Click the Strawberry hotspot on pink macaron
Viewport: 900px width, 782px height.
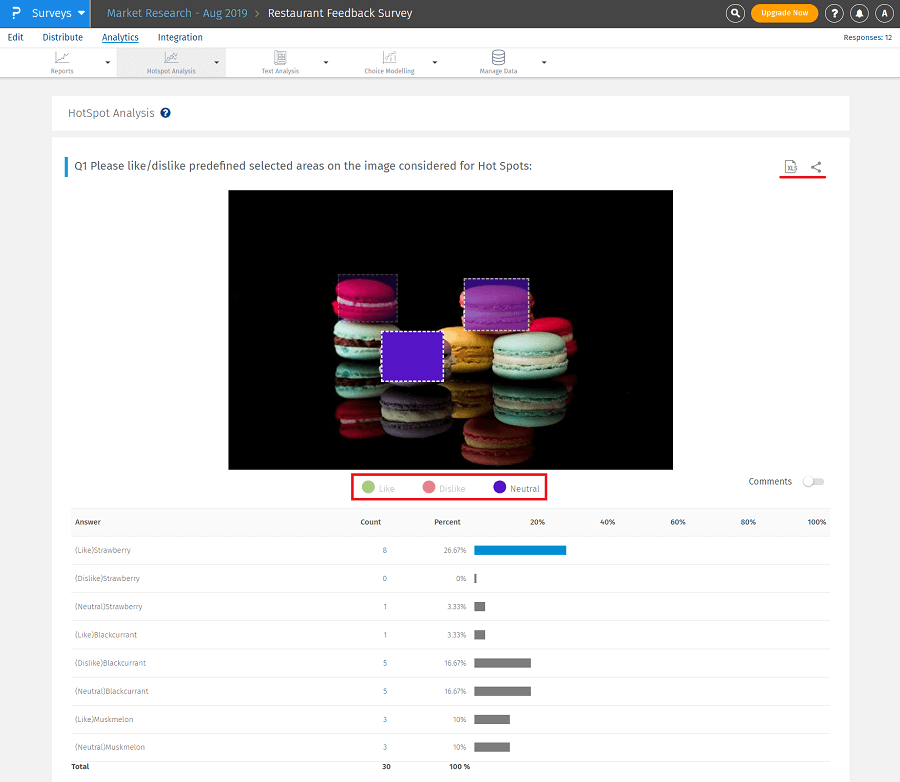367,297
